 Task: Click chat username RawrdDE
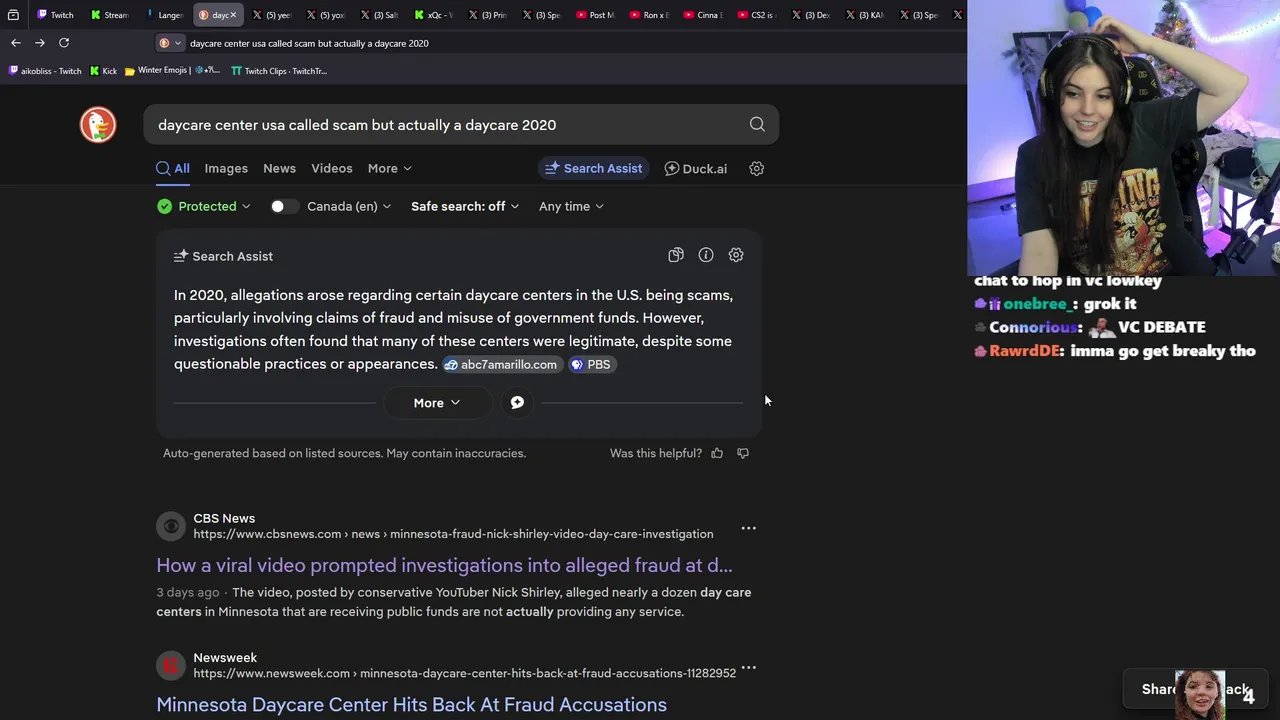1023,351
